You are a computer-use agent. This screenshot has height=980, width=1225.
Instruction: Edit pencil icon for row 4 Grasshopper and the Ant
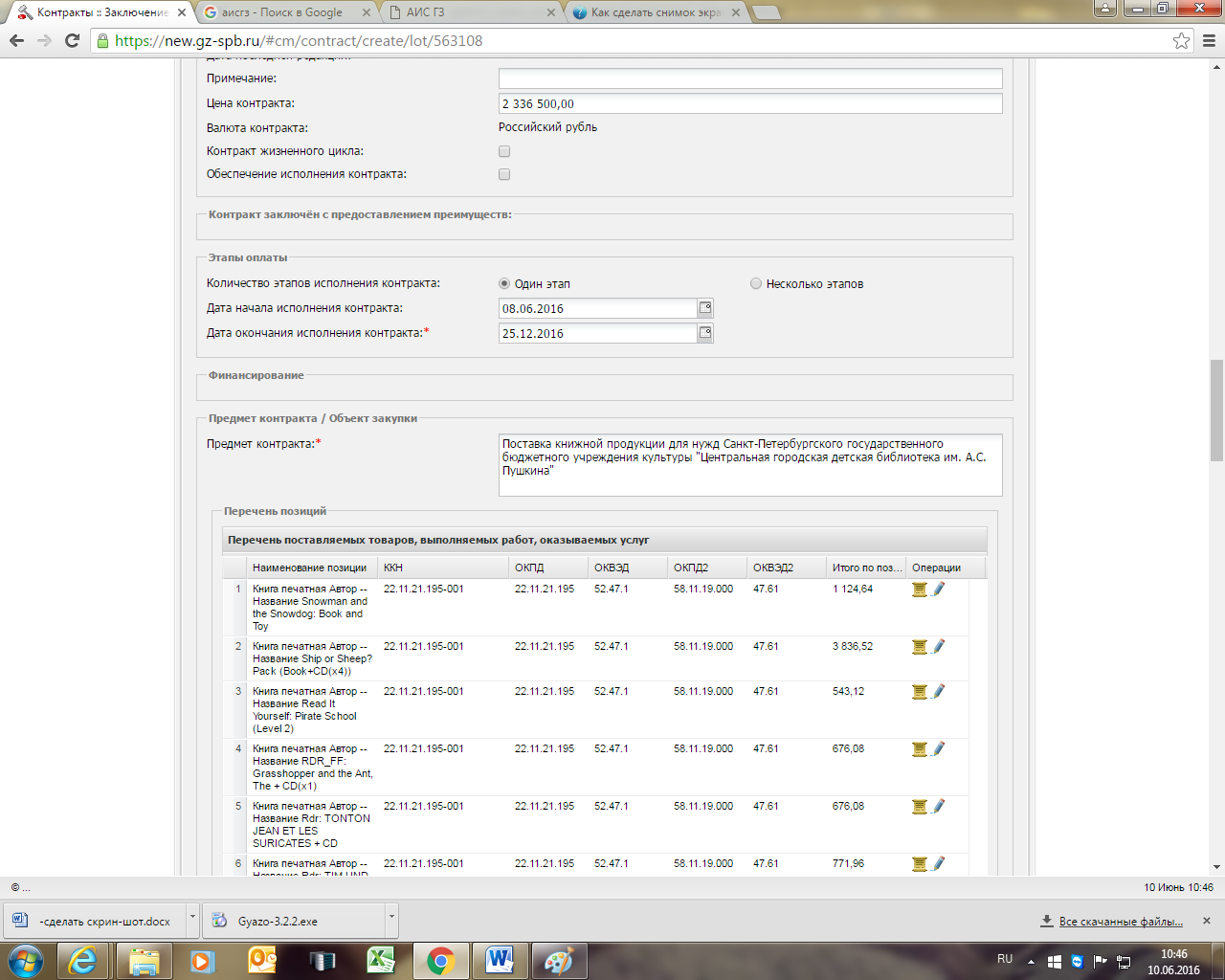938,749
